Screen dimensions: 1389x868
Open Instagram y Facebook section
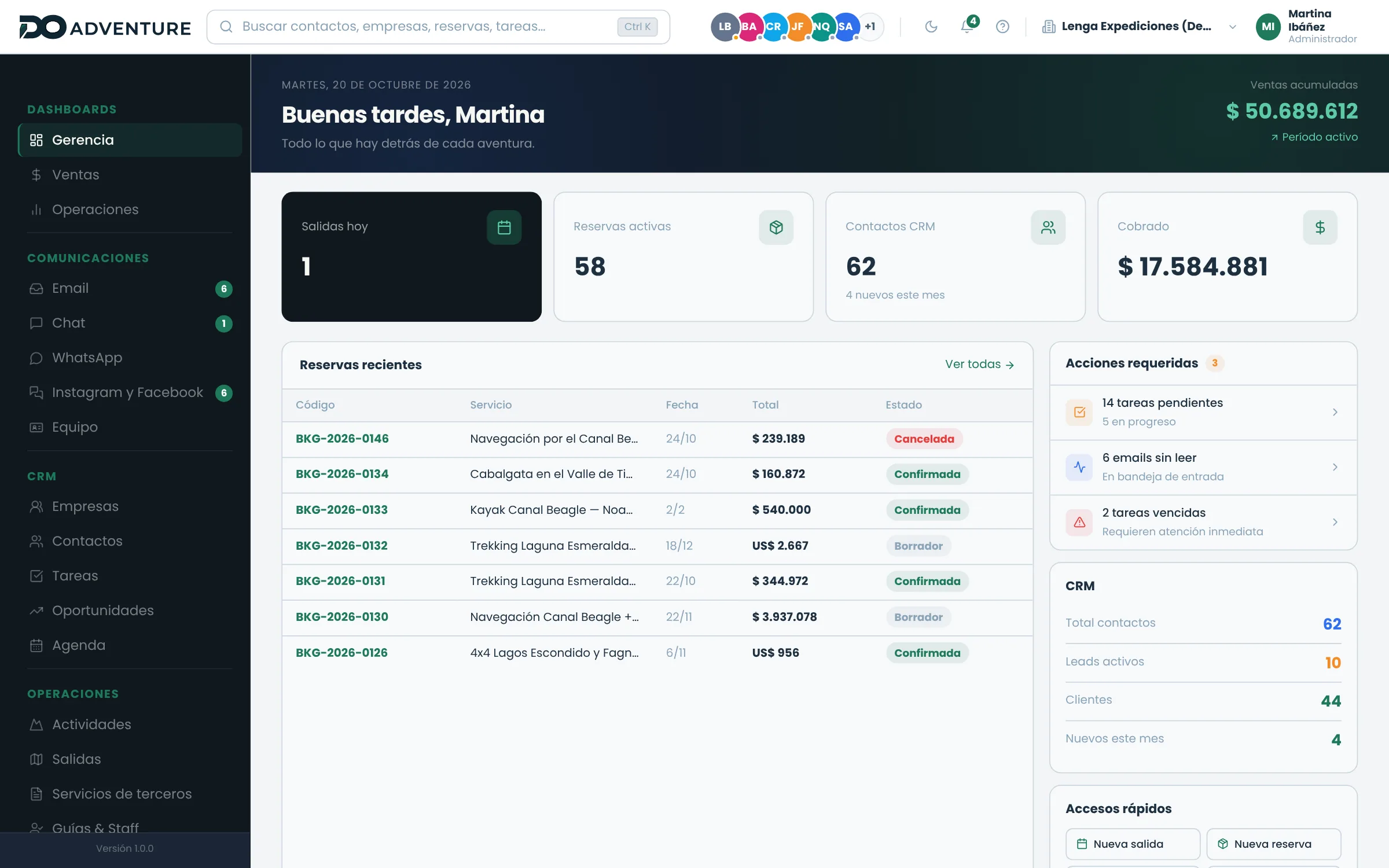click(130, 392)
